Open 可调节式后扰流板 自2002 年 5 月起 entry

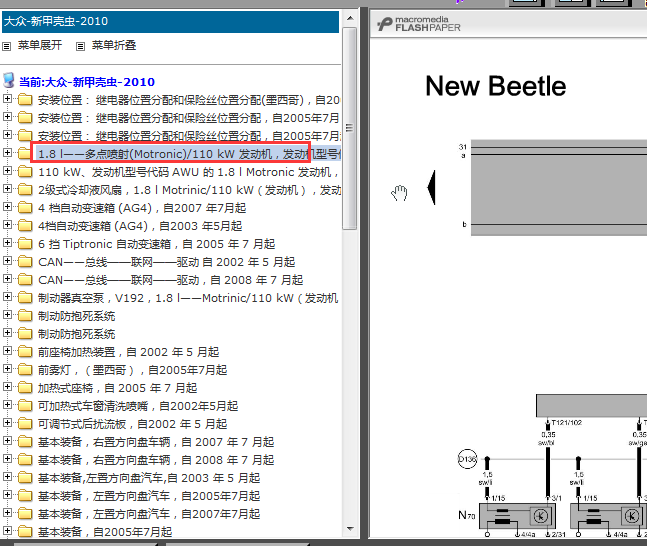[x=132, y=424]
